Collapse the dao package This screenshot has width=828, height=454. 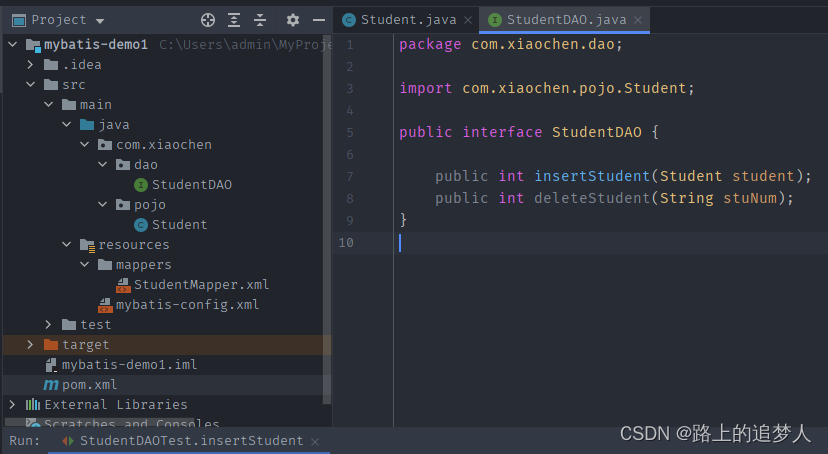102,165
